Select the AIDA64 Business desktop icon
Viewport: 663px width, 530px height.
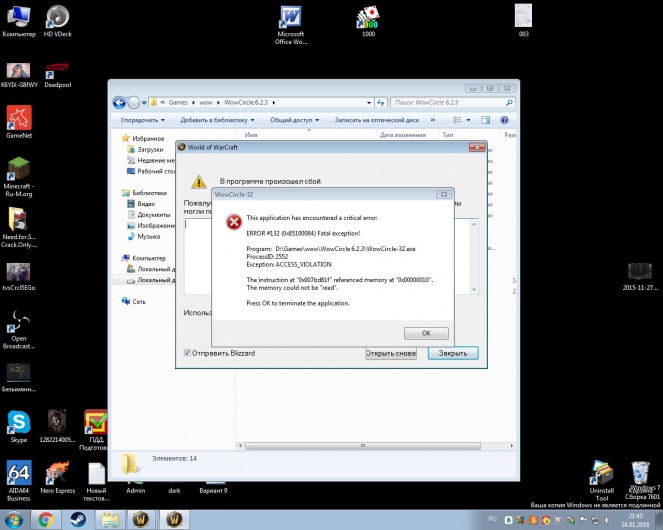pyautogui.click(x=19, y=474)
